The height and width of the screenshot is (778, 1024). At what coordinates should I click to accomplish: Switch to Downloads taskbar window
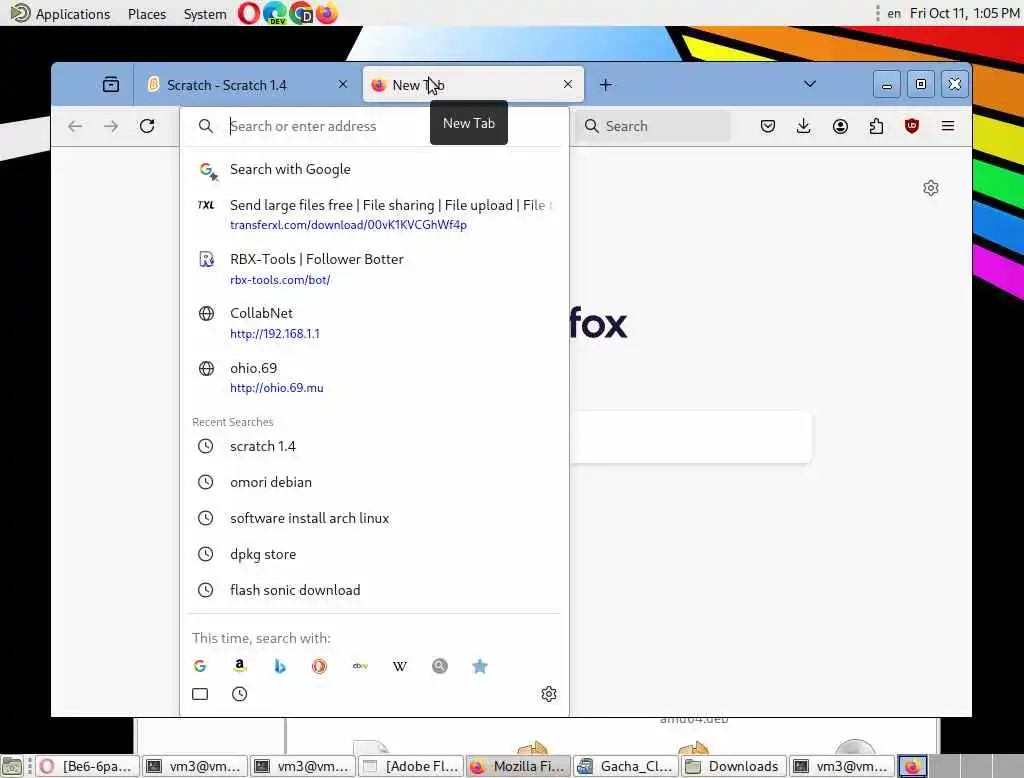pos(733,766)
